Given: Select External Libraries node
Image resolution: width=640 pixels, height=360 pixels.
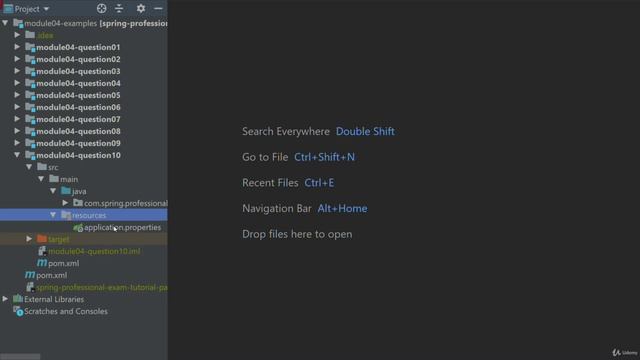Looking at the screenshot, I should pos(54,299).
